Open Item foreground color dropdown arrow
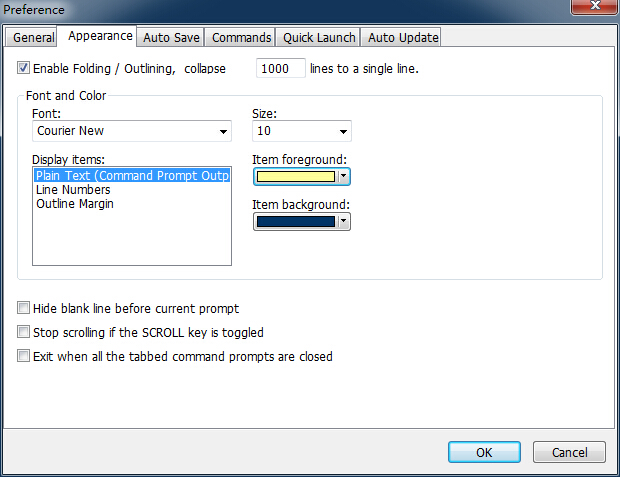The height and width of the screenshot is (477, 620). [344, 177]
